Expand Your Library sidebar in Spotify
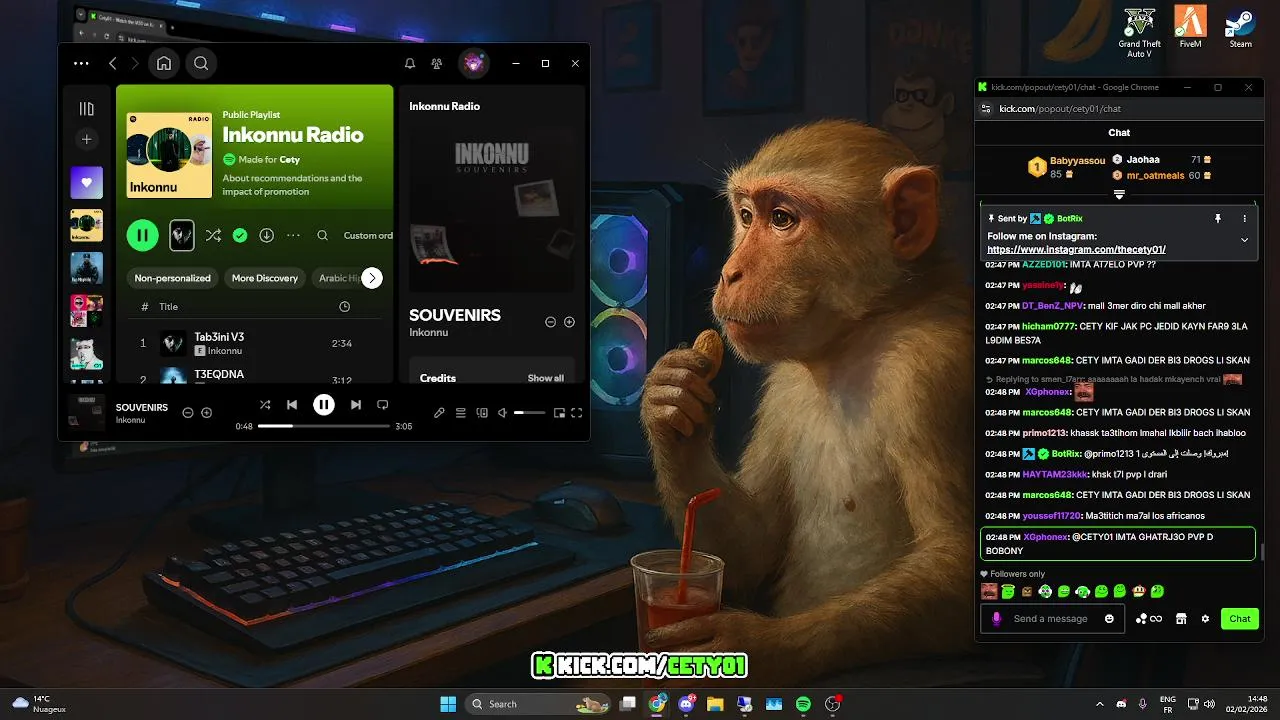The image size is (1280, 720). click(x=87, y=108)
